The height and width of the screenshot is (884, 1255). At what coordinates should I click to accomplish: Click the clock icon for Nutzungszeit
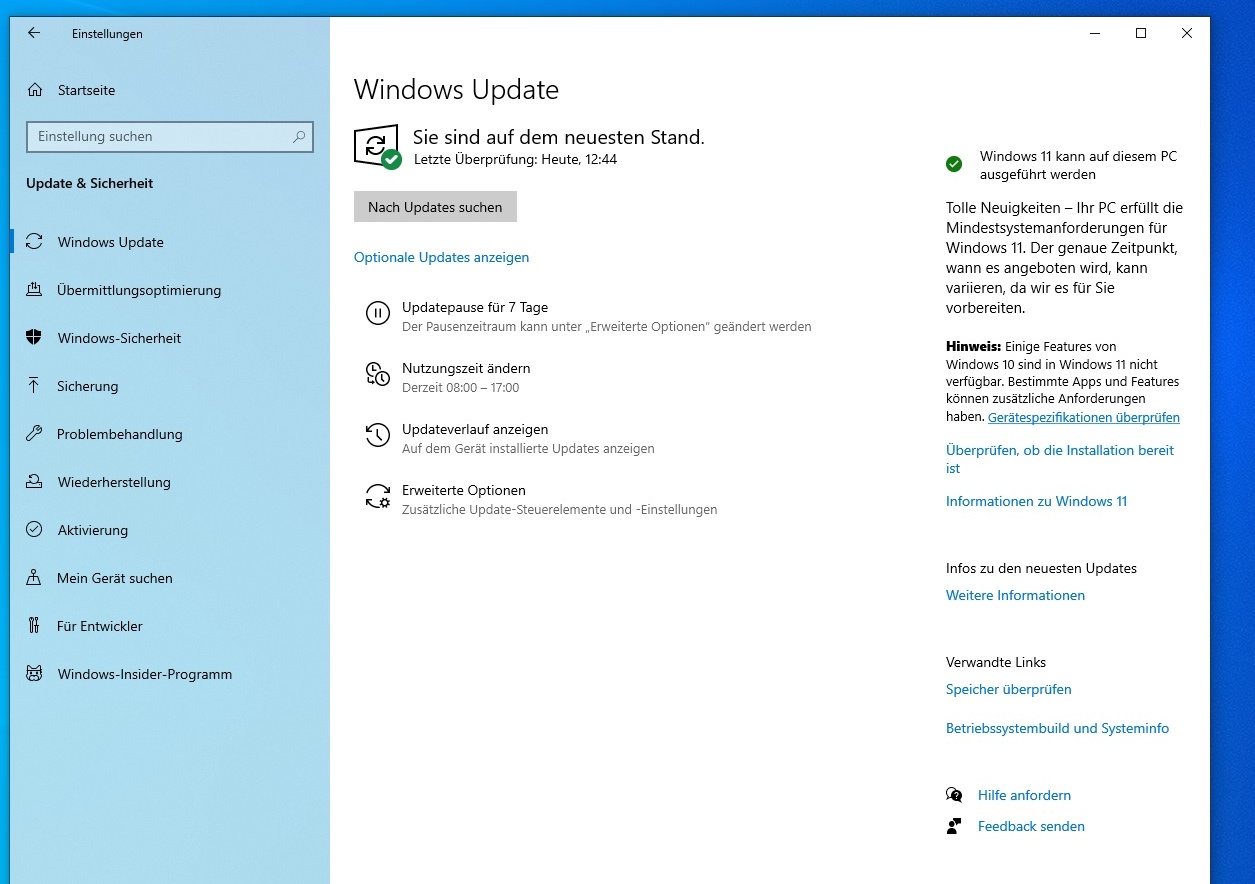point(377,374)
